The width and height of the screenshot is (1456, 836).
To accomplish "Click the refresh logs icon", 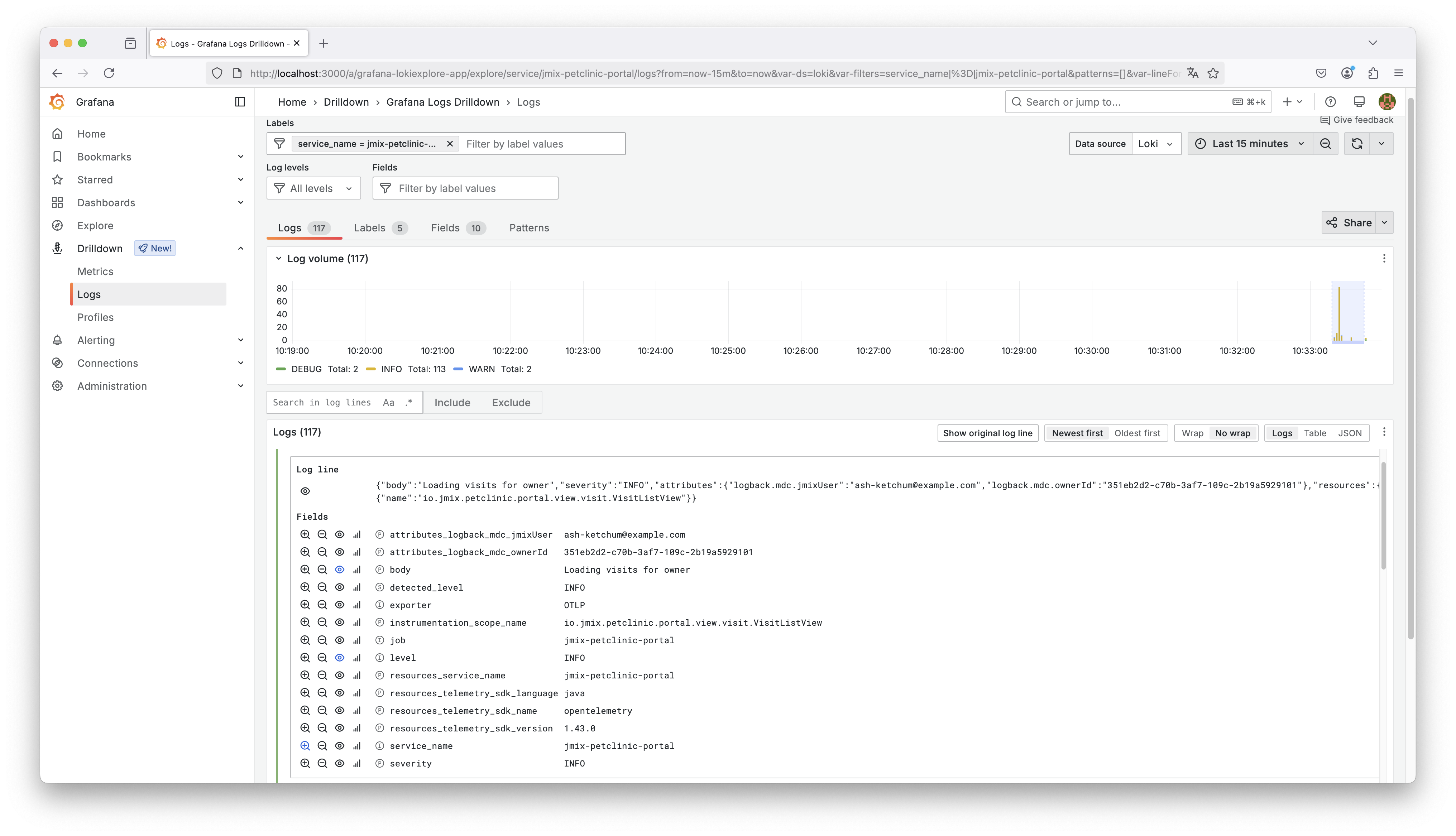I will tap(1357, 144).
